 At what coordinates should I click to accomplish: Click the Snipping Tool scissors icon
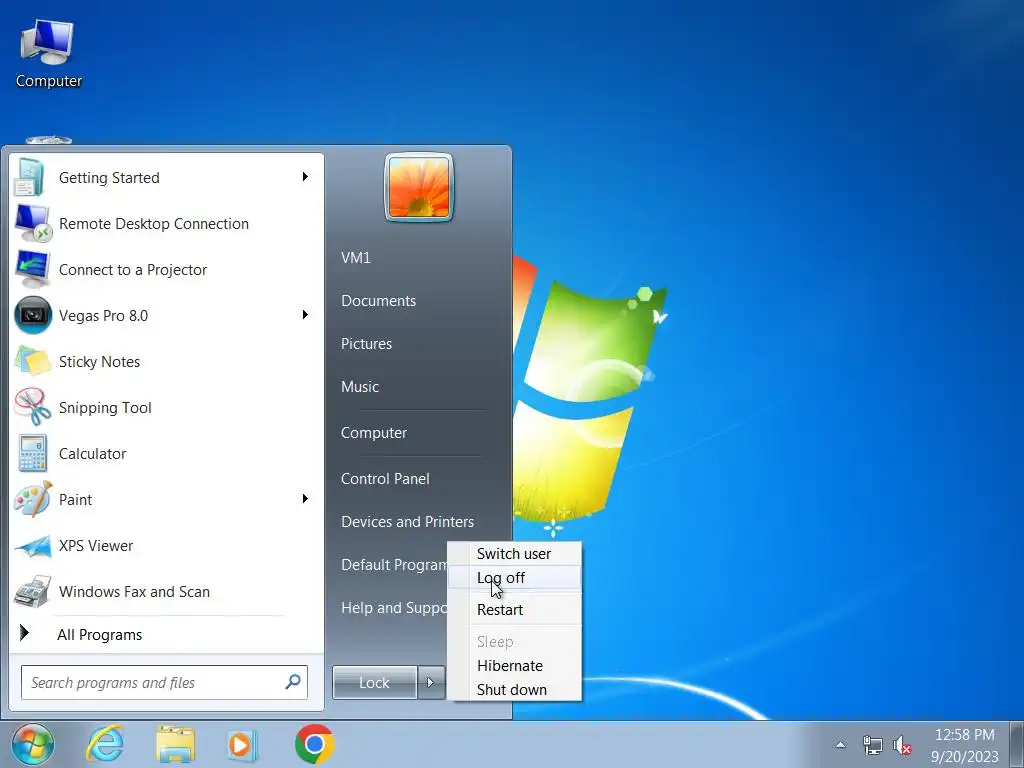pos(33,407)
